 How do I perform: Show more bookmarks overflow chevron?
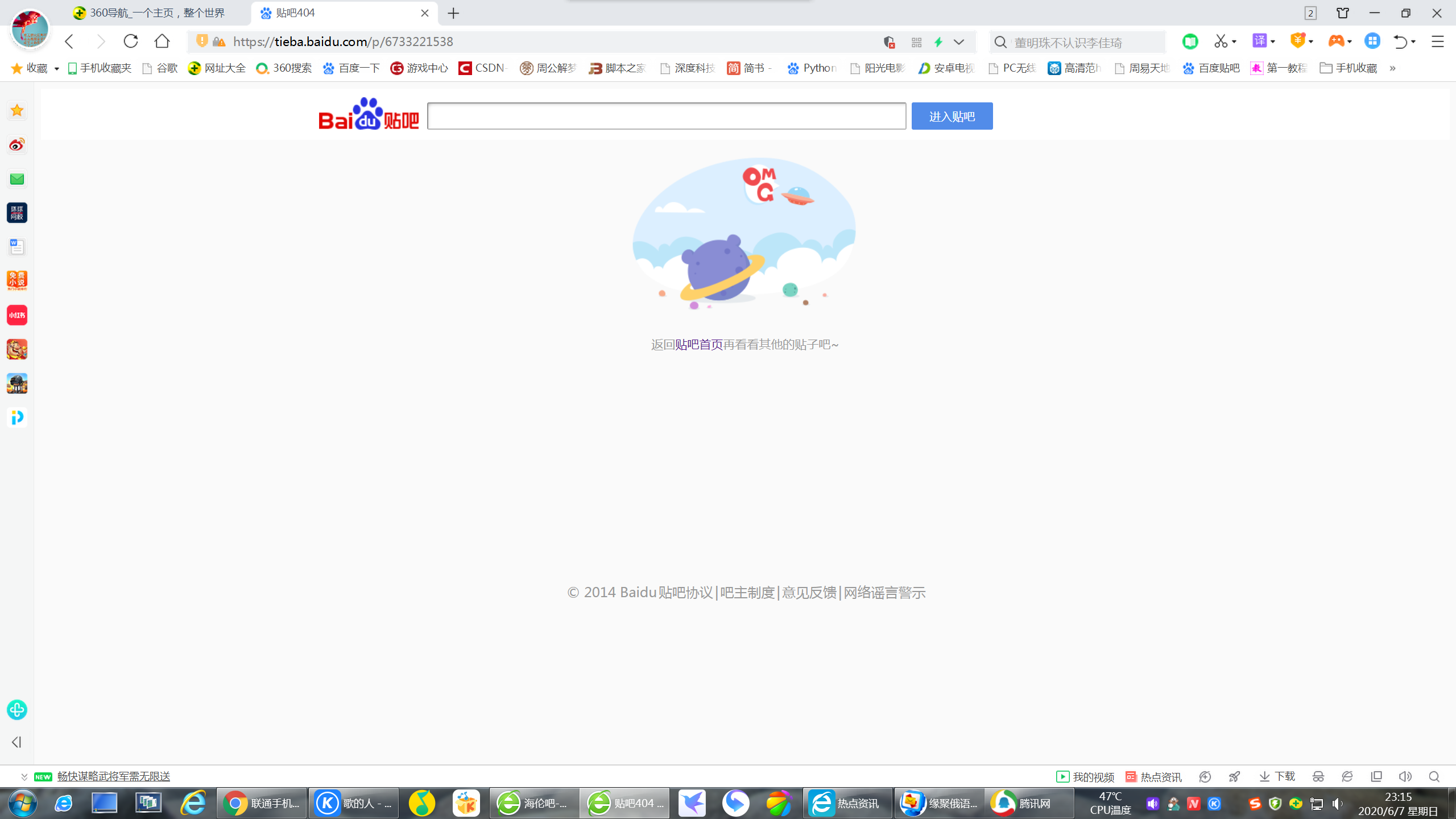[x=1392, y=68]
